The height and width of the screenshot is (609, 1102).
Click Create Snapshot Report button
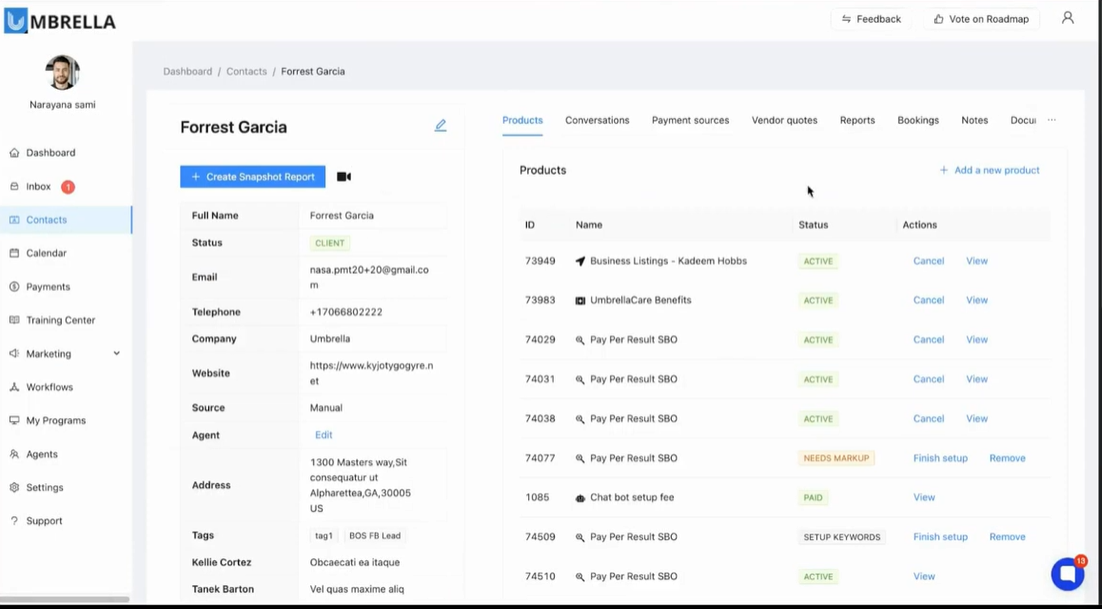pyautogui.click(x=252, y=177)
